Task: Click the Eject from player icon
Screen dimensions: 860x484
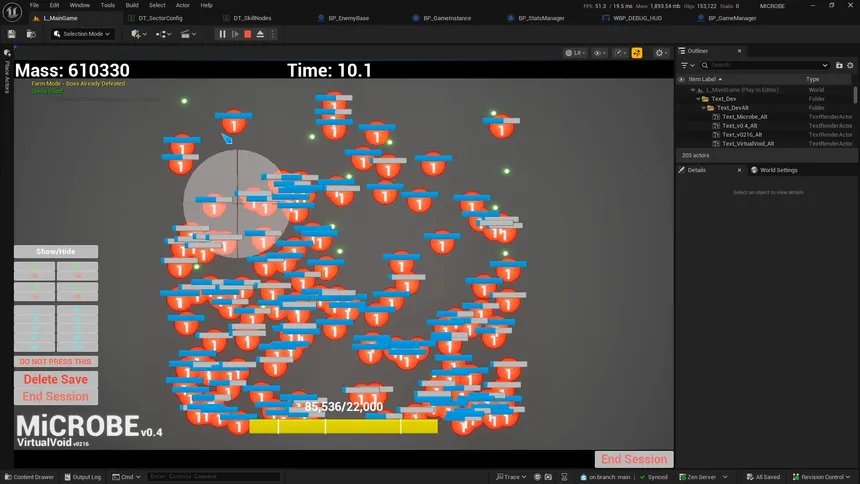Action: click(260, 34)
